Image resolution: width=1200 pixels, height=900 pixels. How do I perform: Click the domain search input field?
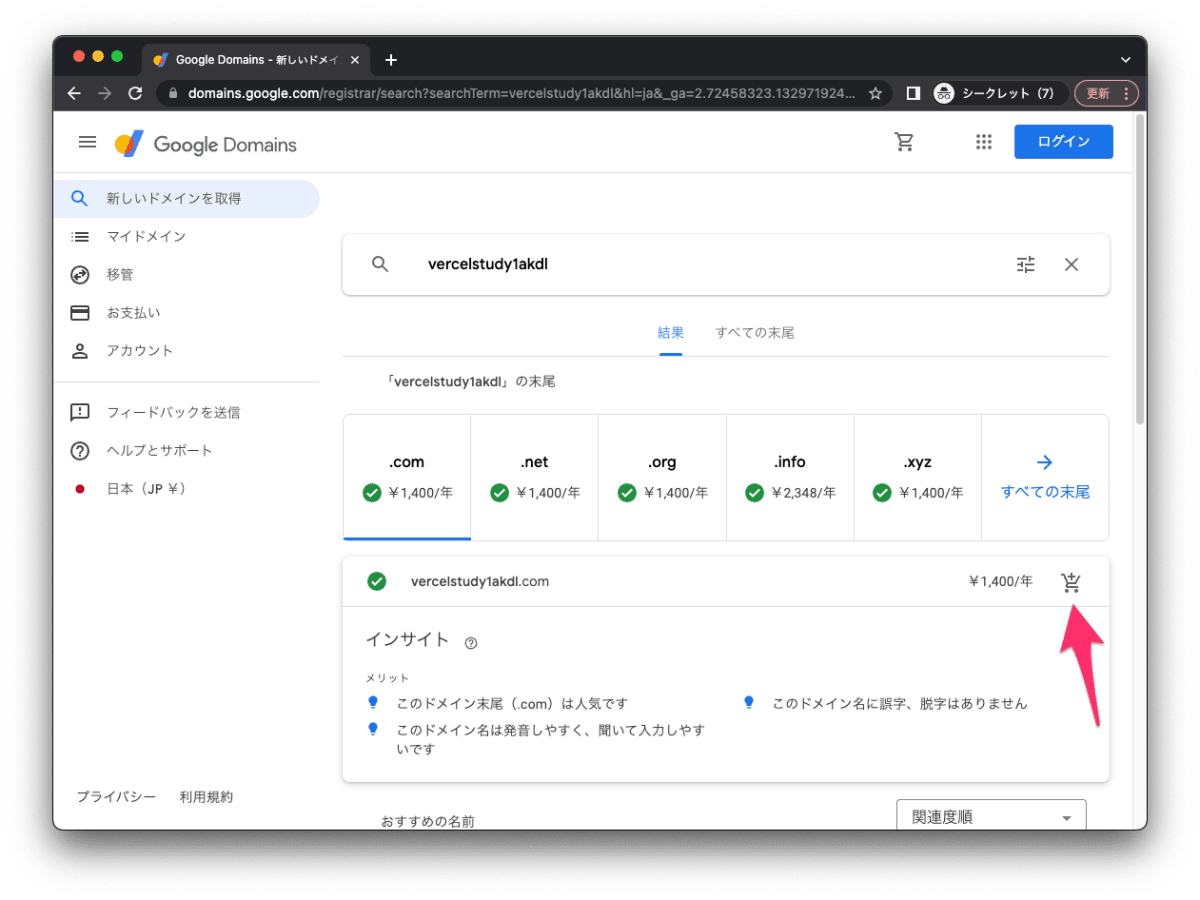pyautogui.click(x=710, y=265)
